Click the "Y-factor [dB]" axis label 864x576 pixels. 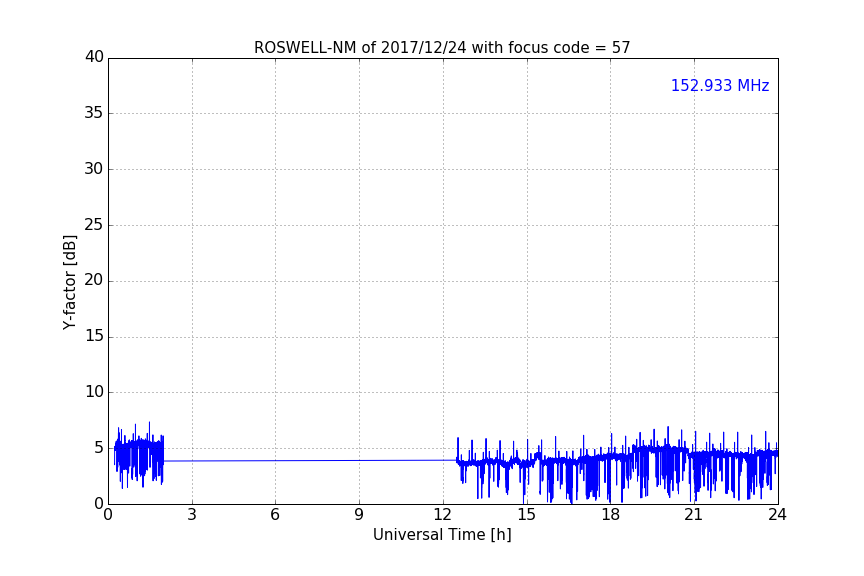click(x=69, y=282)
